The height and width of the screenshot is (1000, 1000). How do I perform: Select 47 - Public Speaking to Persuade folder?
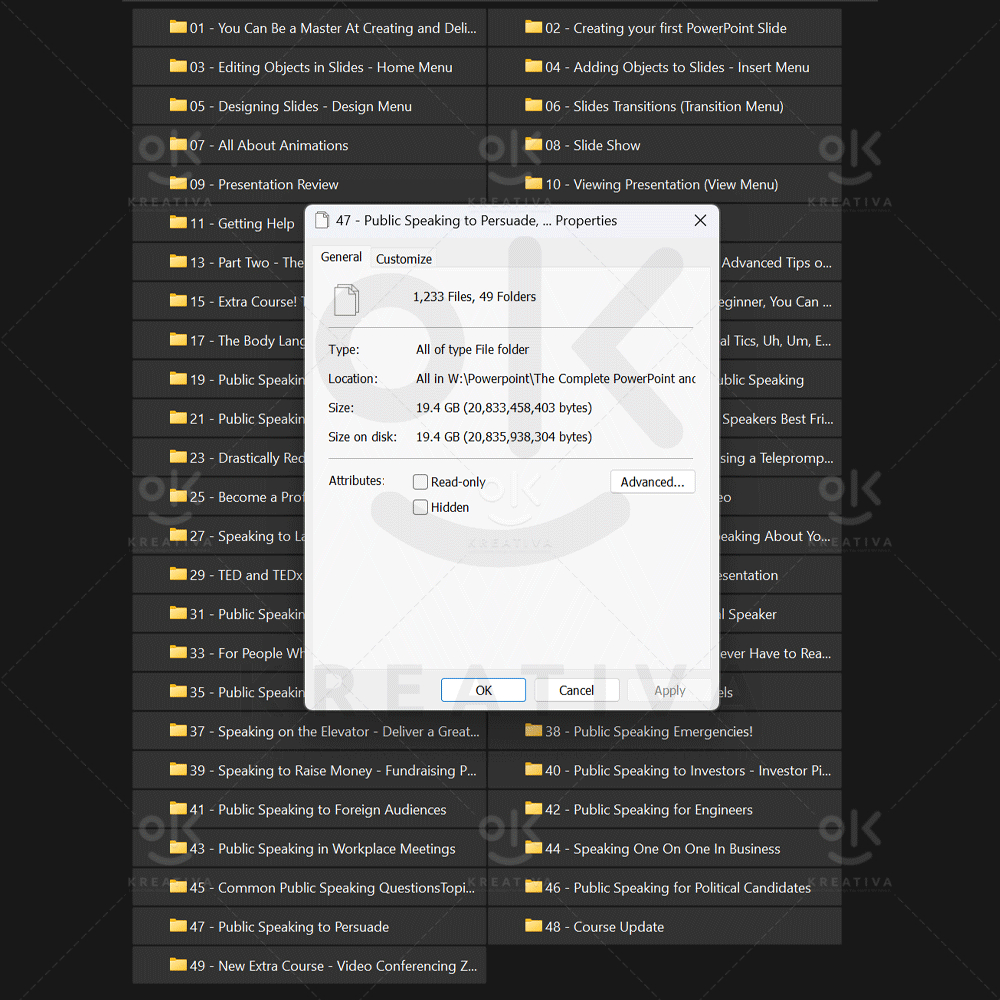click(x=303, y=926)
